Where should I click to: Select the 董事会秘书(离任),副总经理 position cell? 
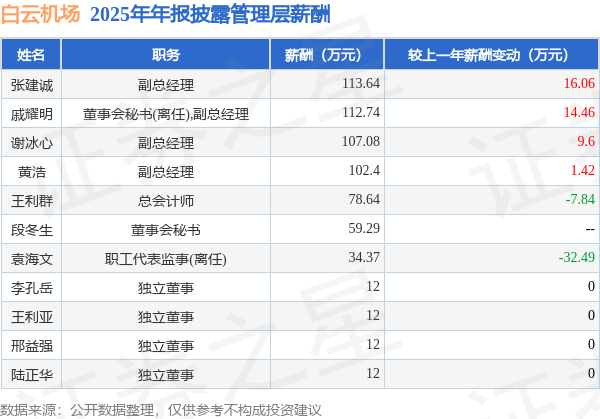pyautogui.click(x=166, y=114)
